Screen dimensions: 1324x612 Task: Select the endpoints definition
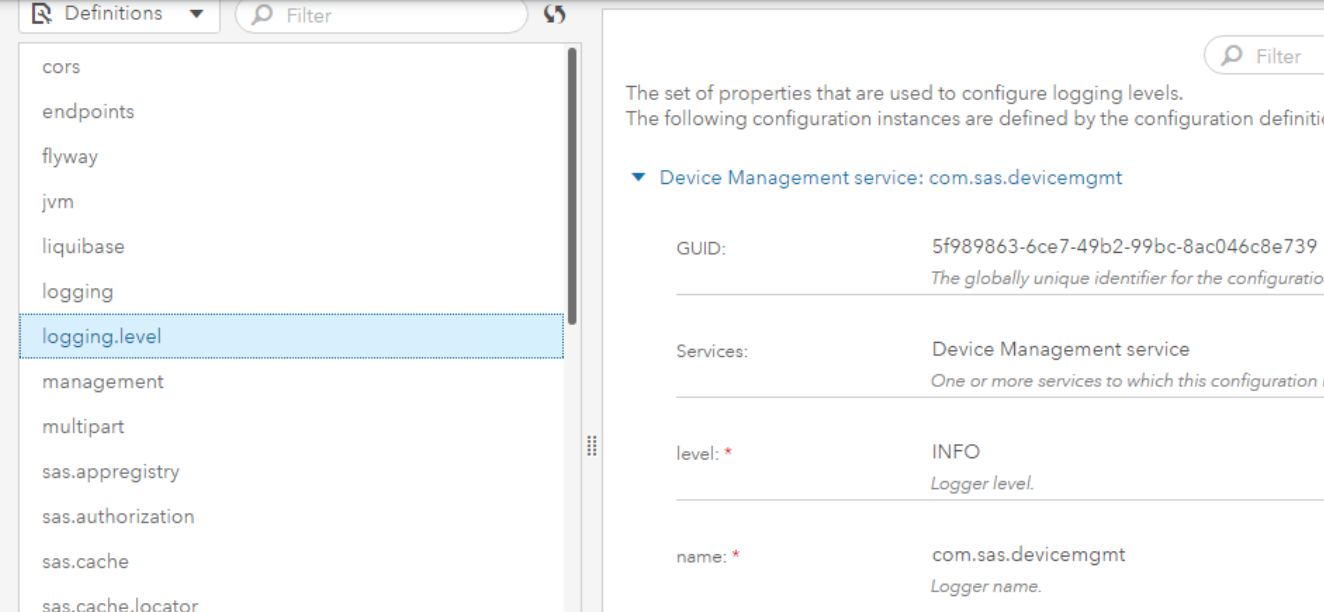[291, 112]
